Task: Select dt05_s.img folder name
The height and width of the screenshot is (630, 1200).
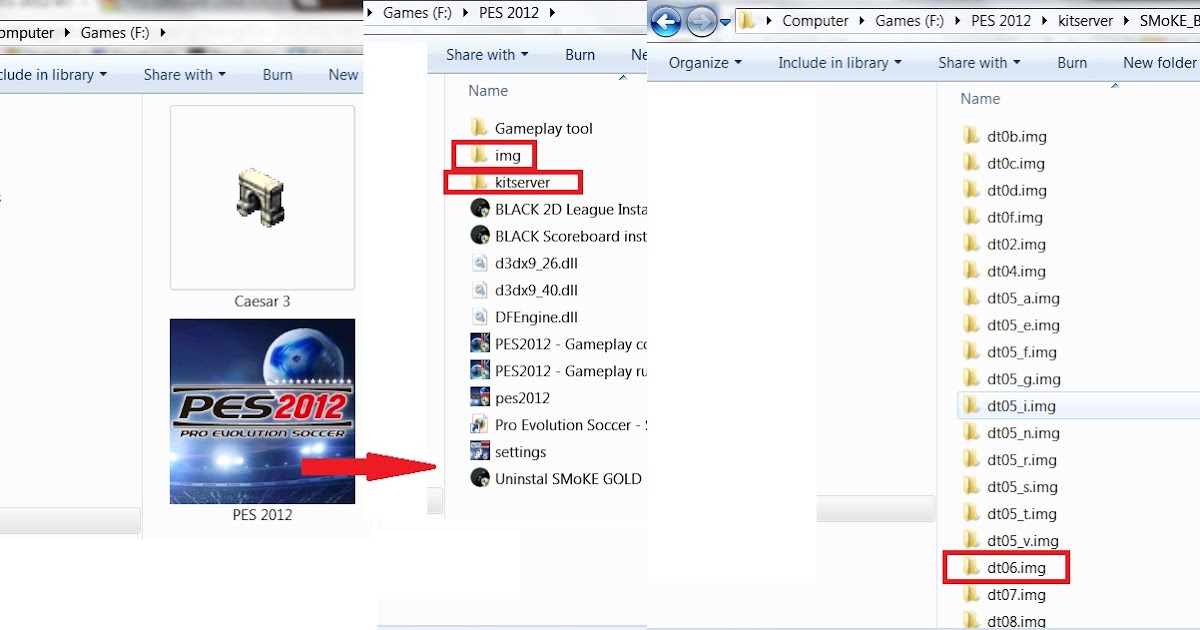Action: point(1023,487)
